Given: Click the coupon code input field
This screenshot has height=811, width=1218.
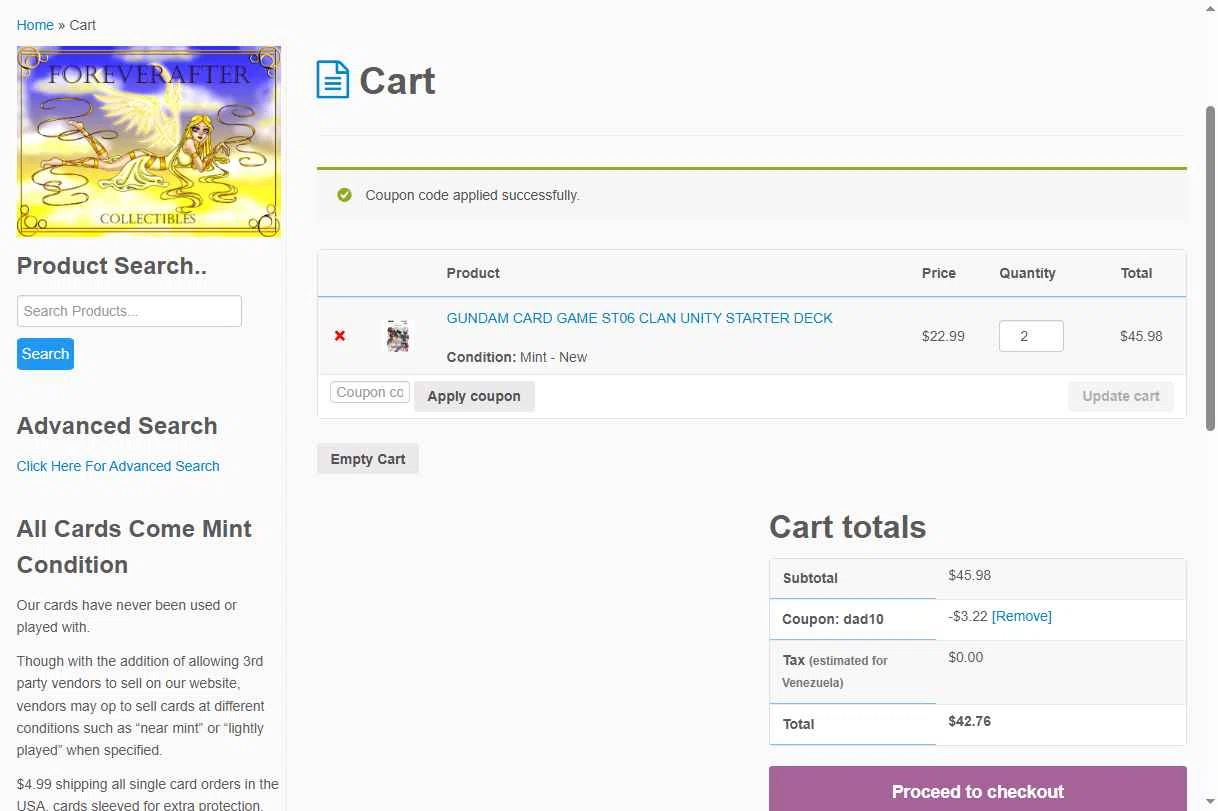Looking at the screenshot, I should tap(370, 392).
